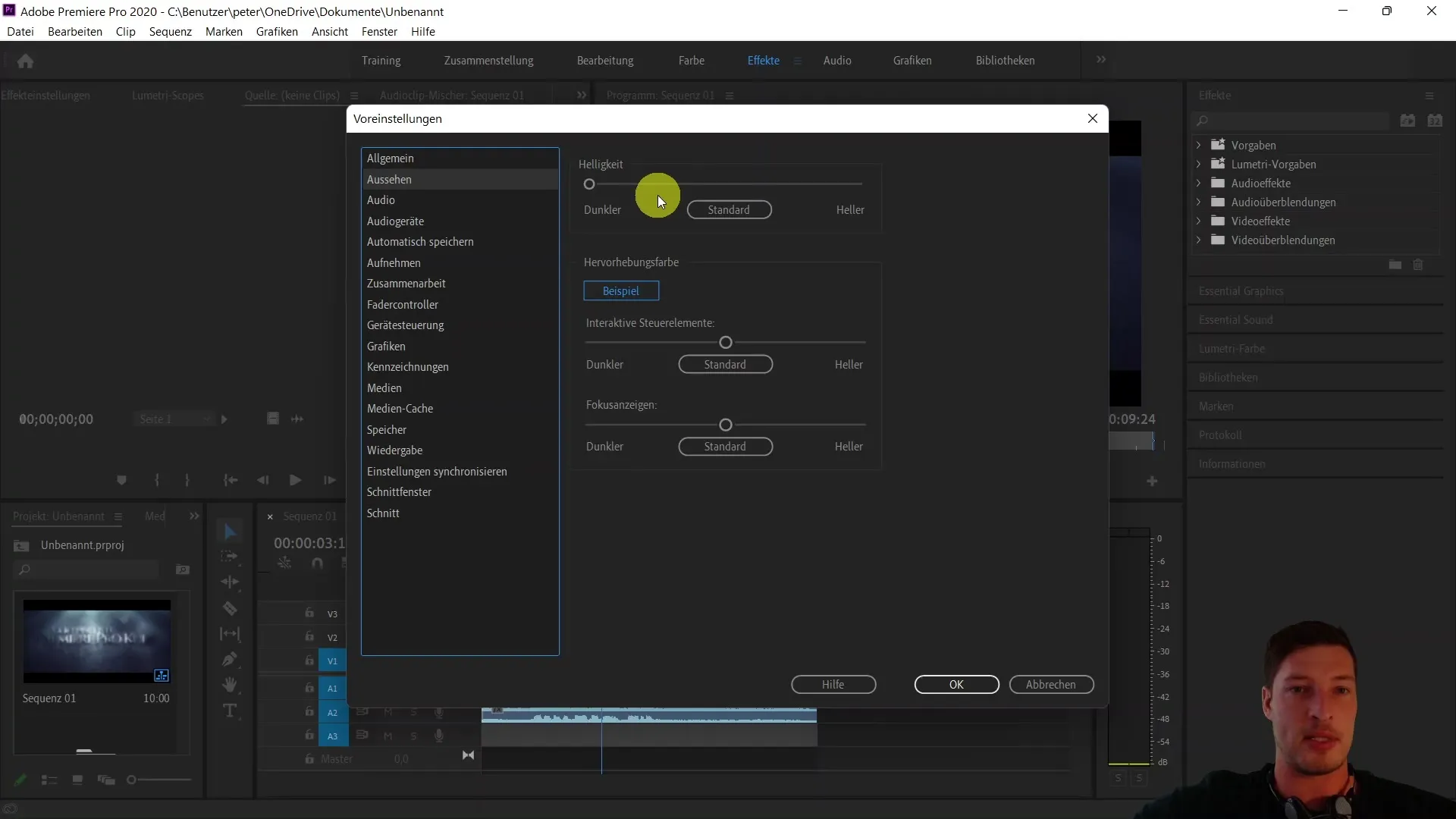Toggle targeting of track V1
1456x819 pixels.
[332, 661]
